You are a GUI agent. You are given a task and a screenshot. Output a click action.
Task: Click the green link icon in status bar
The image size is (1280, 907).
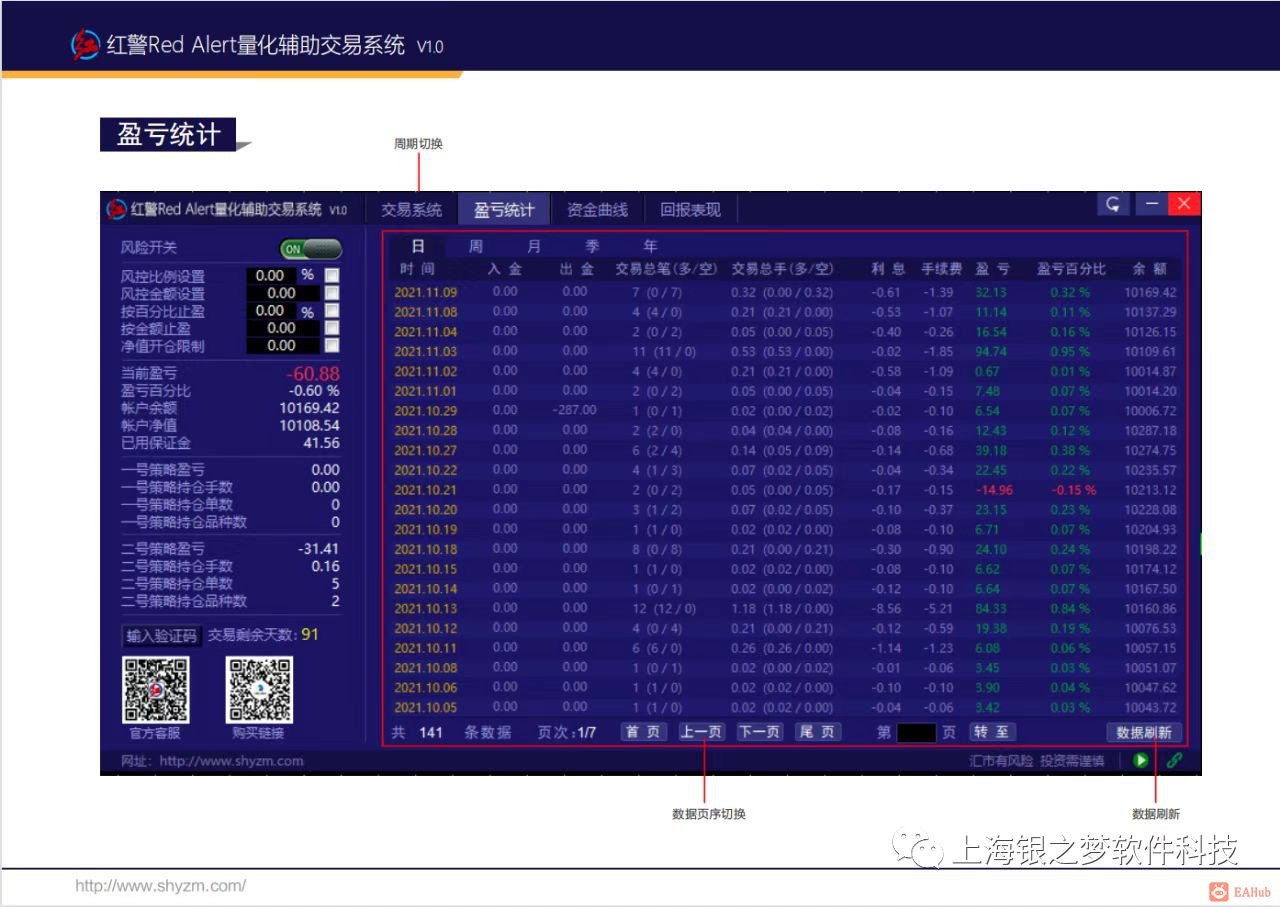[1174, 760]
